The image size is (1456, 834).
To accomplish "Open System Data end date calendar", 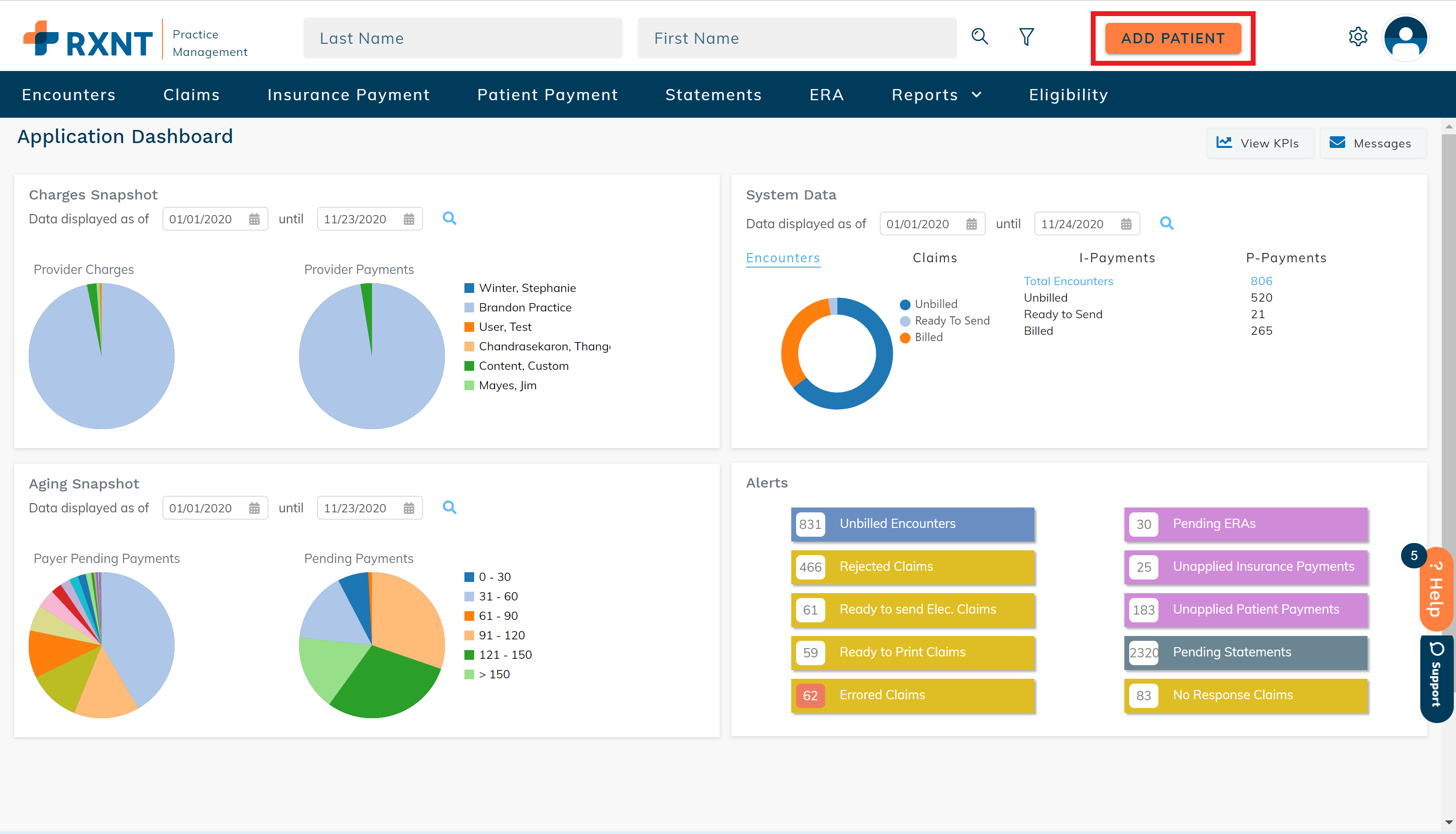I will click(x=1126, y=224).
